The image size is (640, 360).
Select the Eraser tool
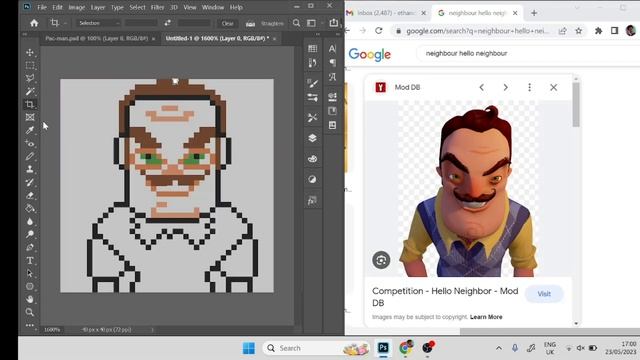30,196
